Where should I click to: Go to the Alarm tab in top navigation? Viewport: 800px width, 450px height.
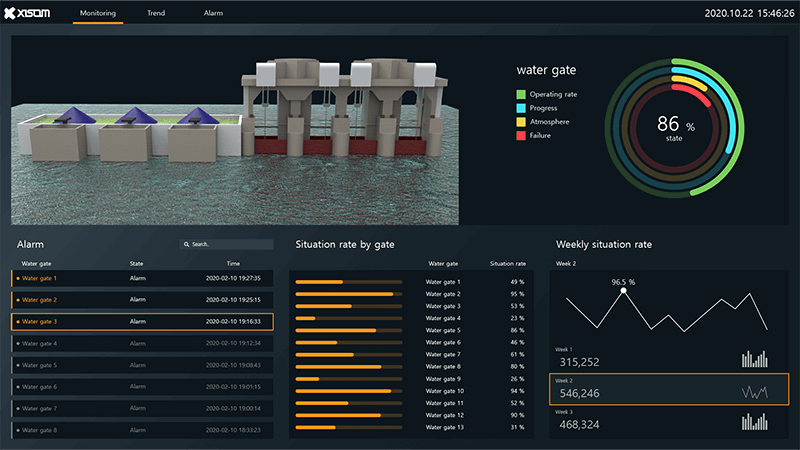(x=213, y=14)
